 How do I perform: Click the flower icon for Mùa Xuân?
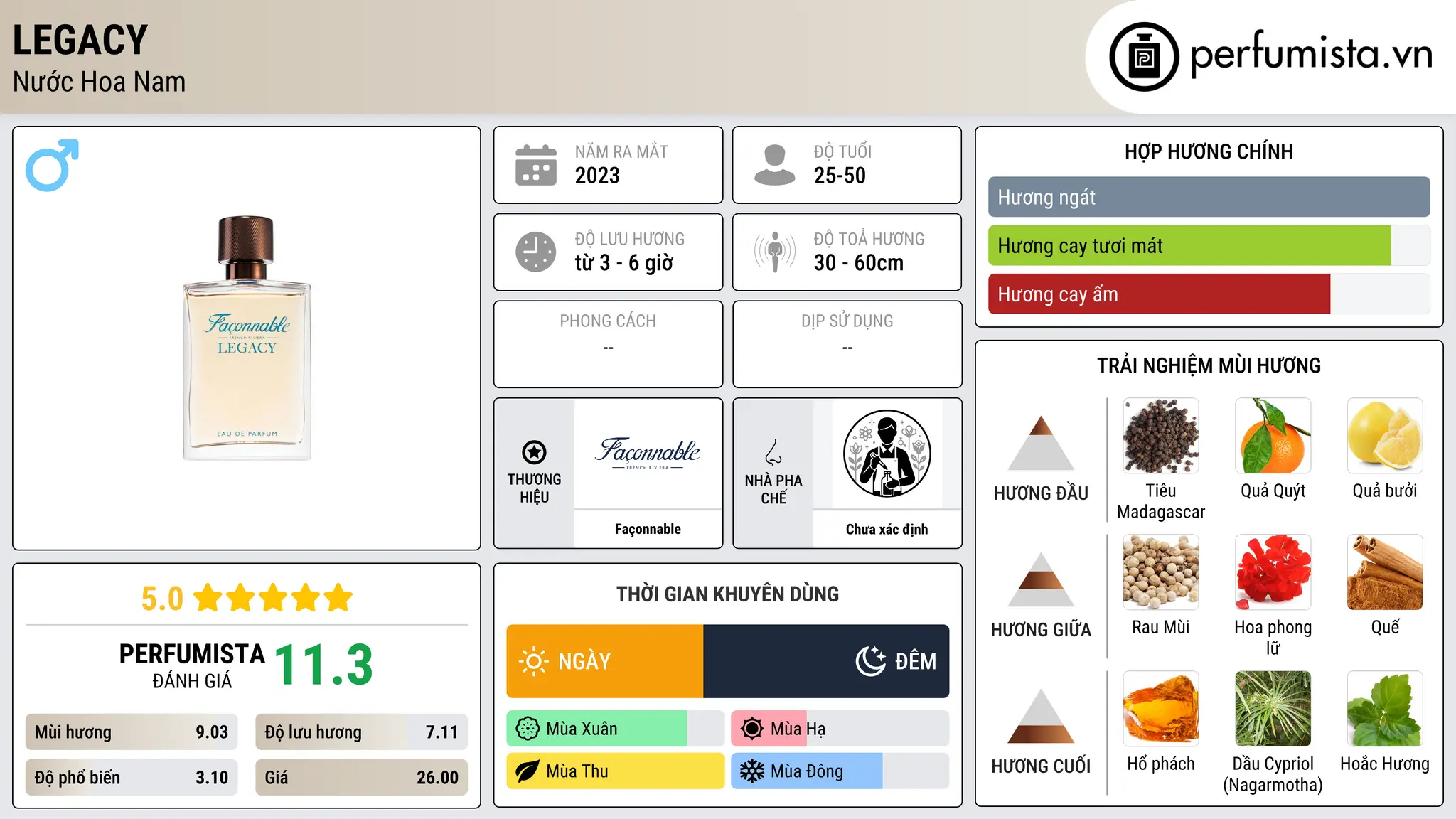[x=528, y=729]
